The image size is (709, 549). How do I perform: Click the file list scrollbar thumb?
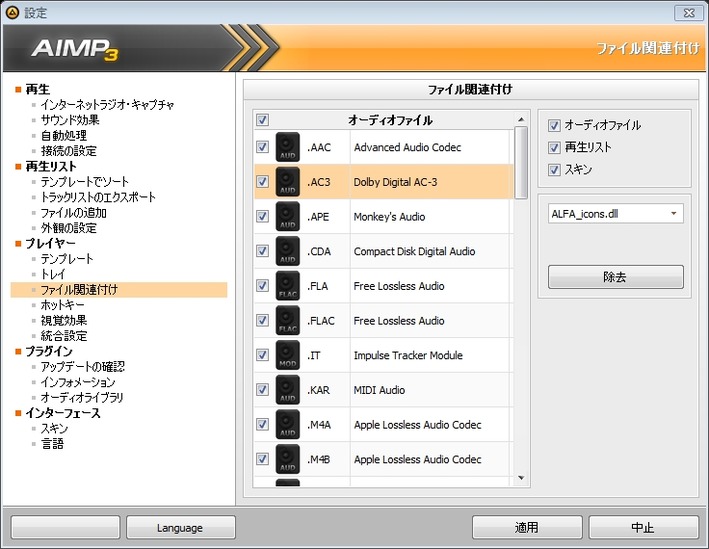pyautogui.click(x=521, y=162)
